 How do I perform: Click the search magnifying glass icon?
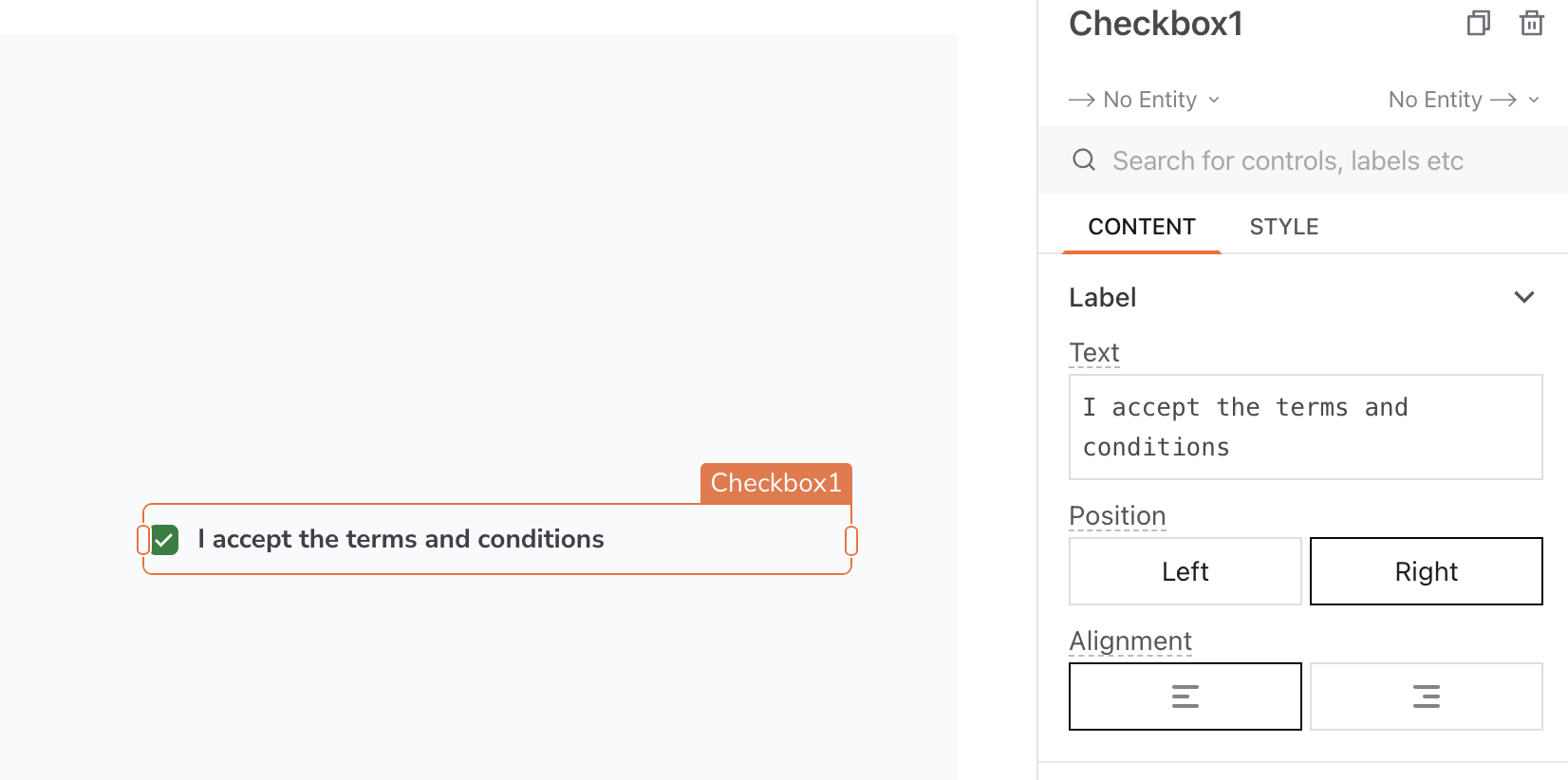pos(1084,159)
